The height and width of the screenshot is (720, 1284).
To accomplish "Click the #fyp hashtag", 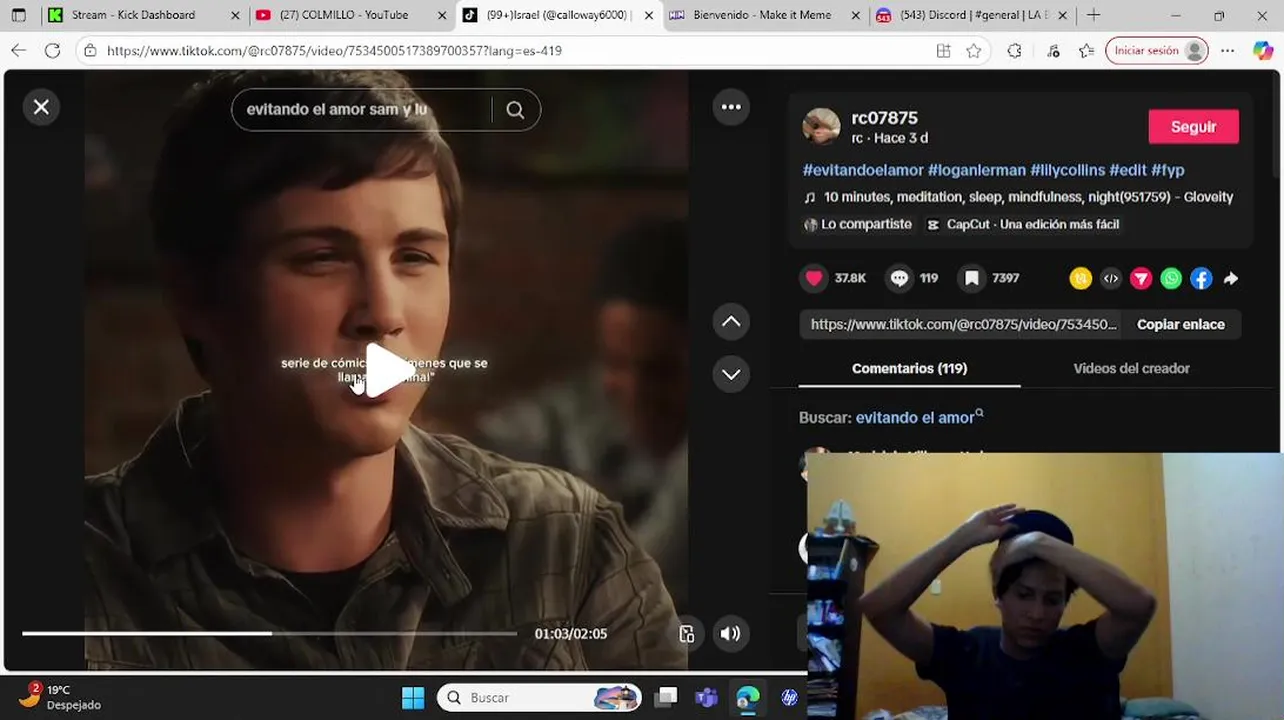I will coord(1167,170).
